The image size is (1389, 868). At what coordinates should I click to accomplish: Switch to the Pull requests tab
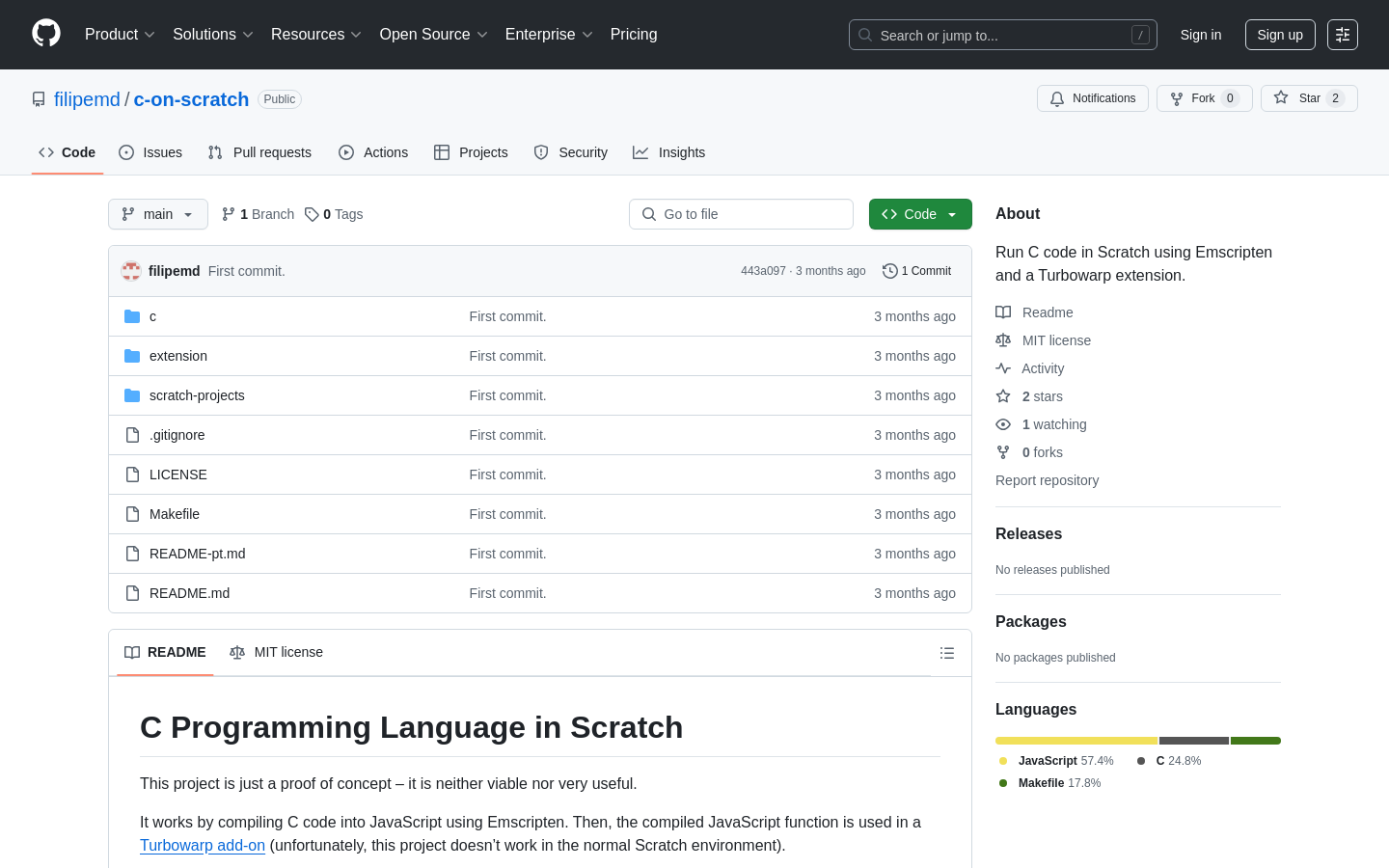click(x=259, y=152)
